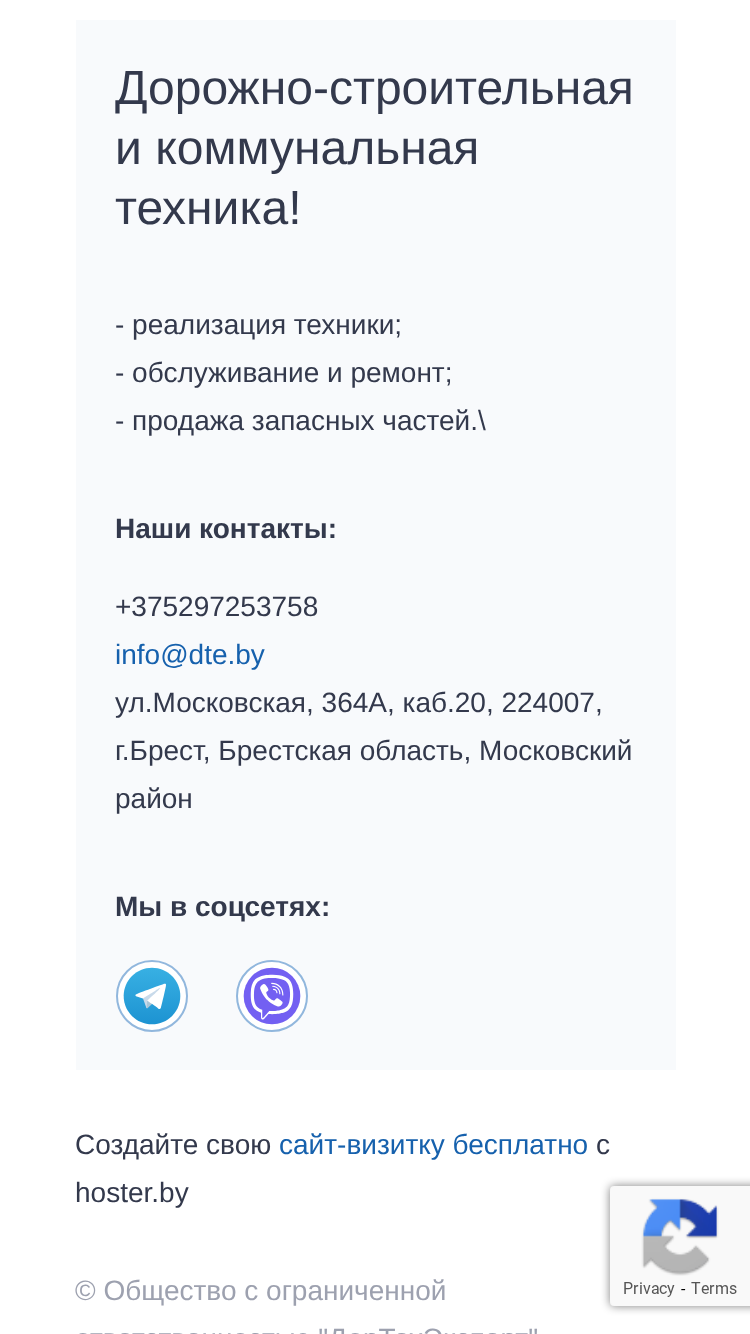Viewport: 750px width, 1334px height.
Task: Click the Дорожно-строительная и коммунальная техника heading
Action: pos(374,148)
